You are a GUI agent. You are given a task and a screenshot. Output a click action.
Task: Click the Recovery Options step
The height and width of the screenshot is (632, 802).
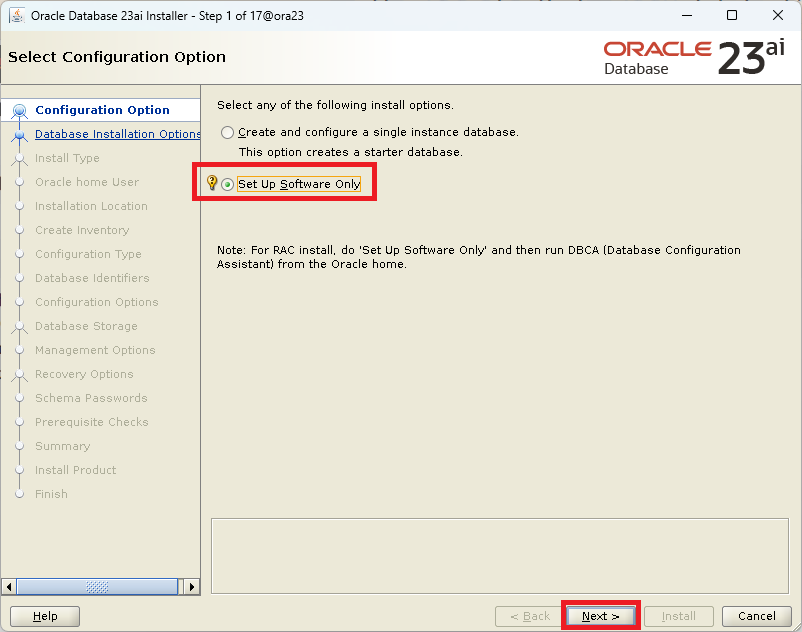pyautogui.click(x=84, y=374)
